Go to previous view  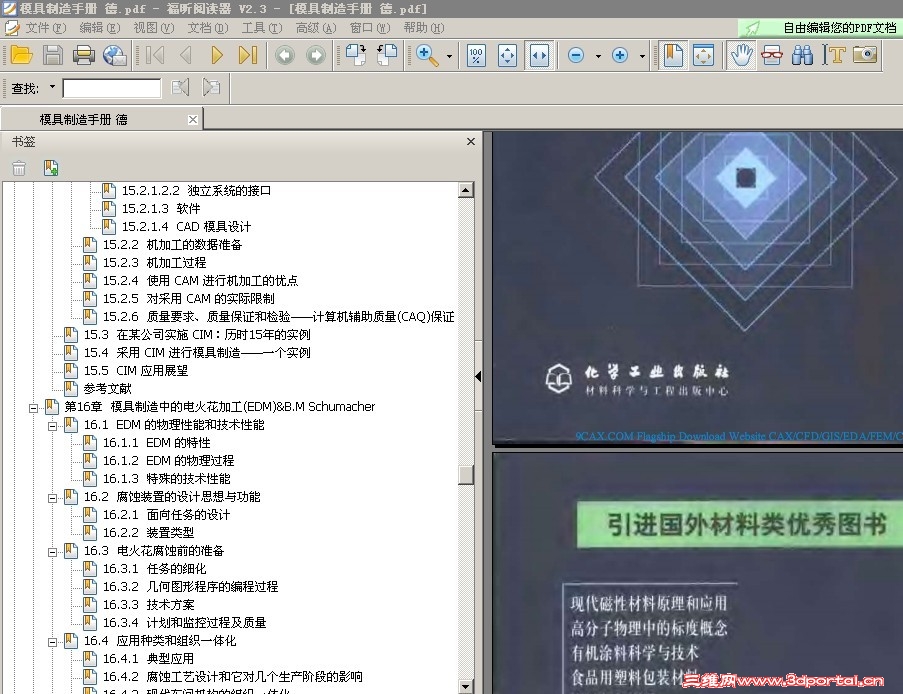click(x=284, y=55)
